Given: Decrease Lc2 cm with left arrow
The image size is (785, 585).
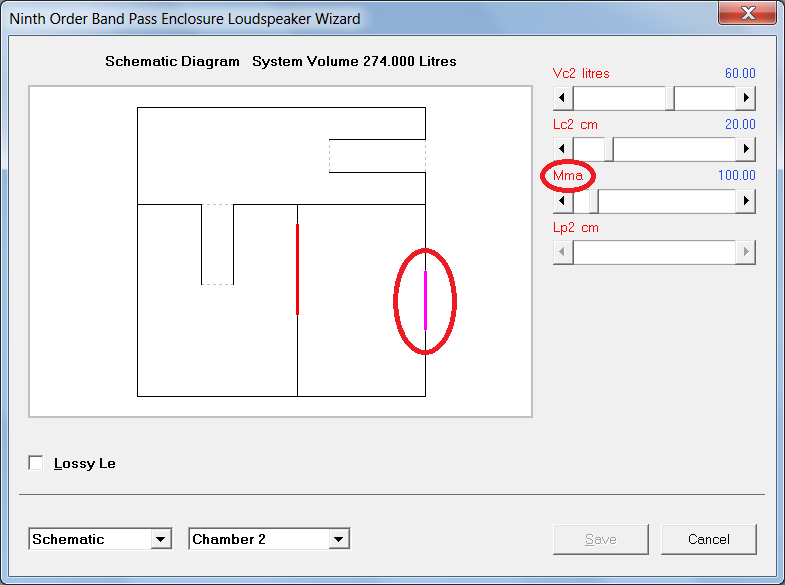Looking at the screenshot, I should coord(563,149).
